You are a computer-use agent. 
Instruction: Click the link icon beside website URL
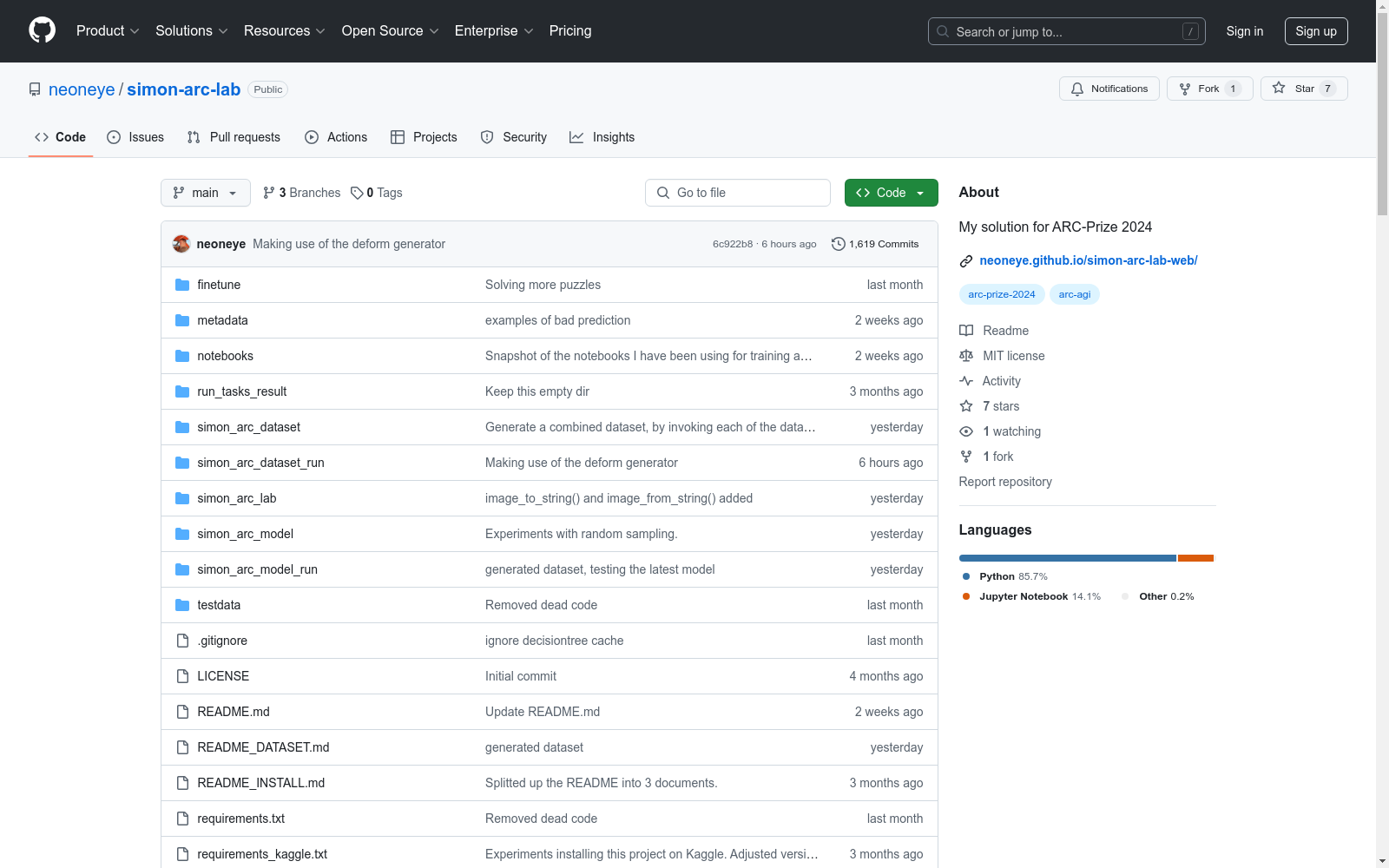(x=966, y=261)
